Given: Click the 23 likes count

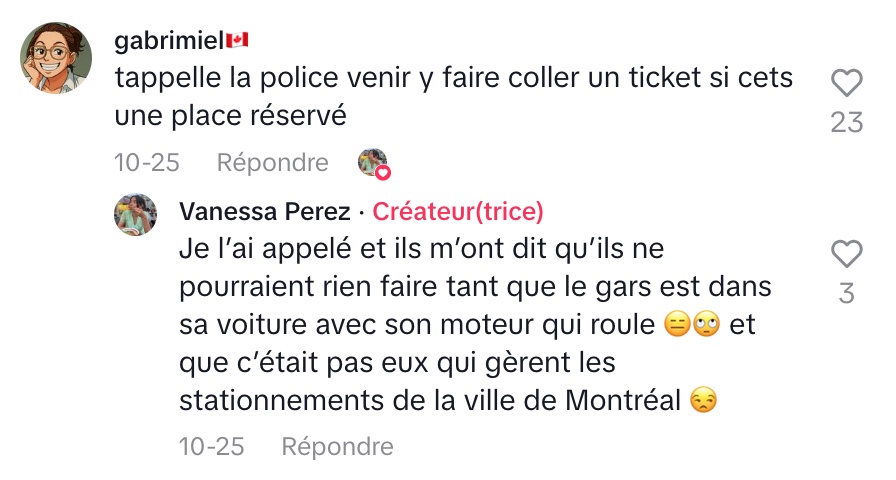Looking at the screenshot, I should click(x=846, y=122).
